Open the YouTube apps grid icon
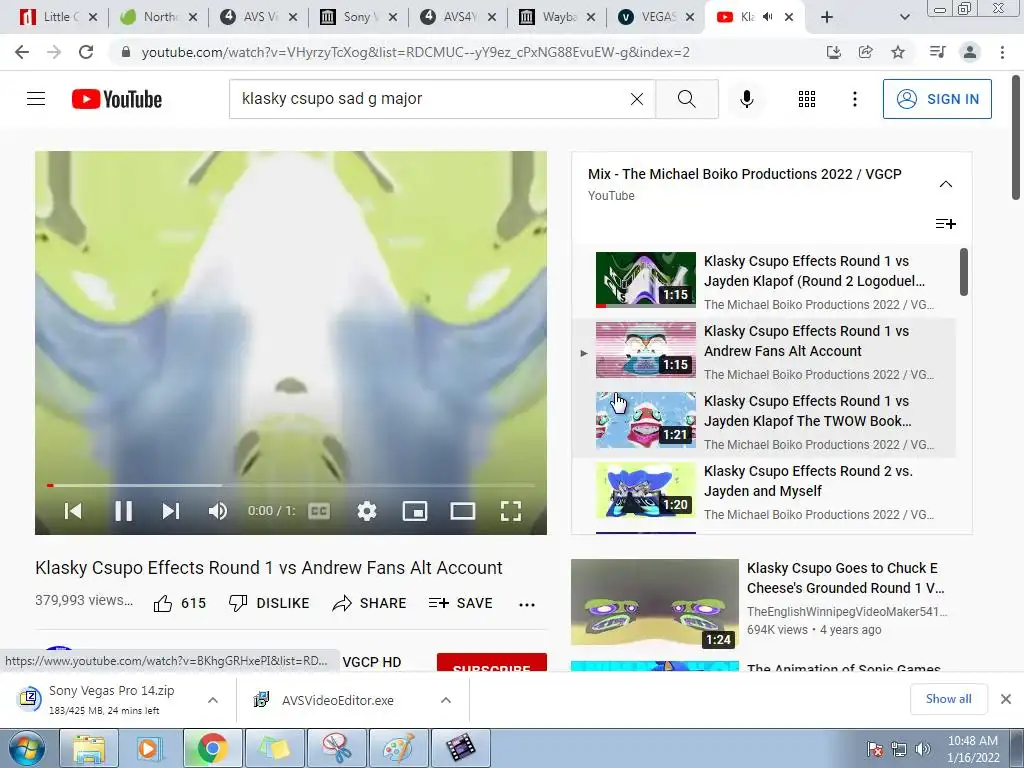 click(807, 99)
